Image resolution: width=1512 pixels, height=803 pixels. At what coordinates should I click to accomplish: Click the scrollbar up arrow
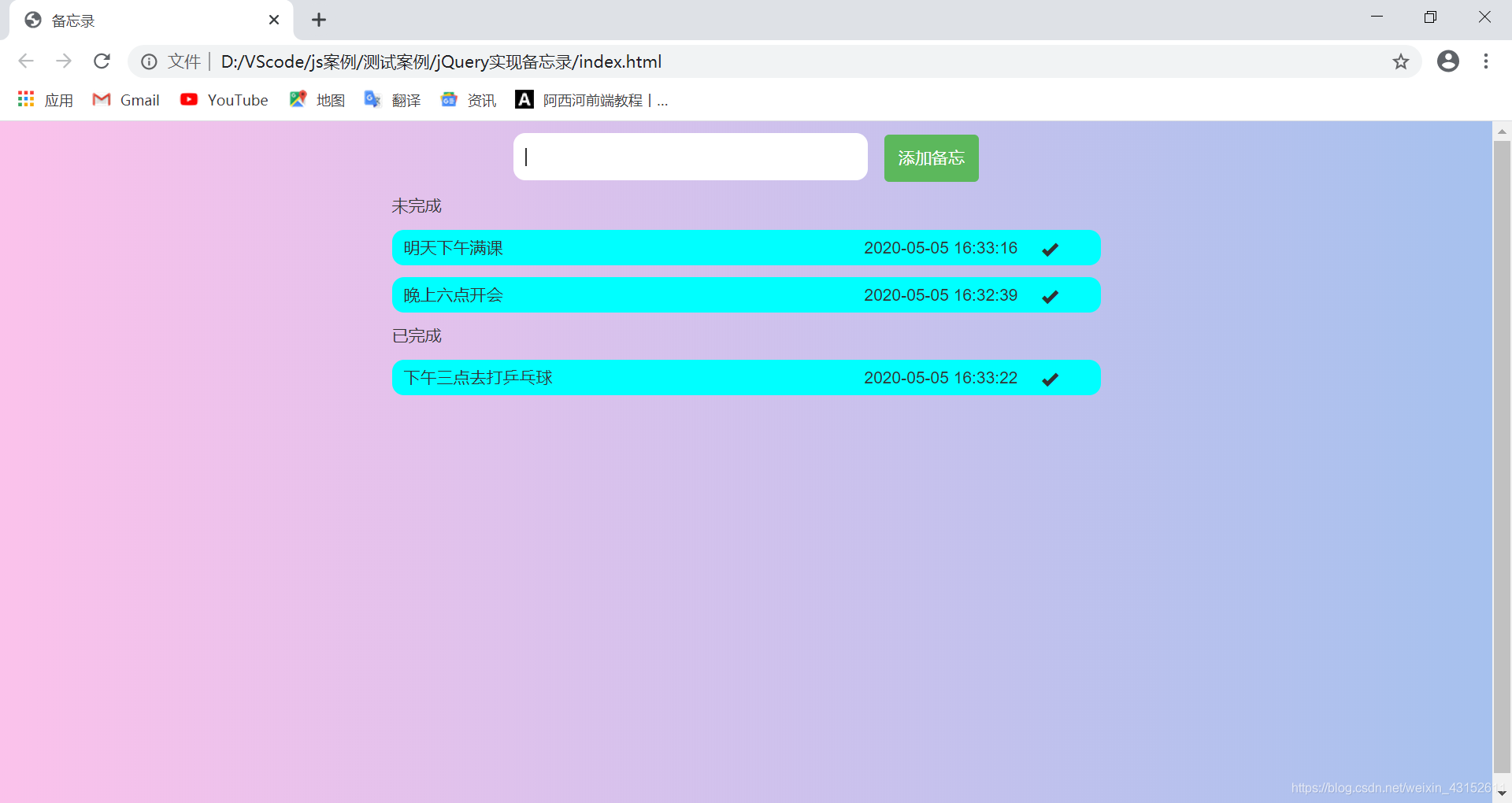coord(1502,131)
